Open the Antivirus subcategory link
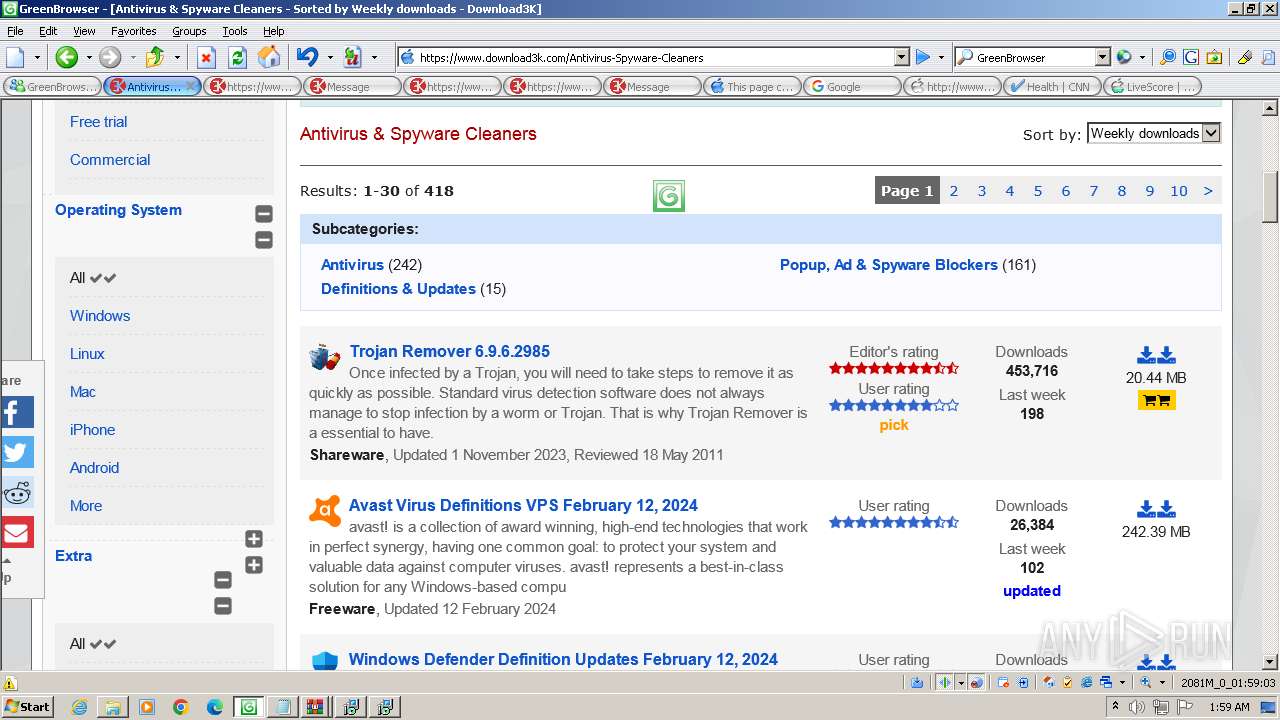This screenshot has height=720, width=1280. pos(352,265)
